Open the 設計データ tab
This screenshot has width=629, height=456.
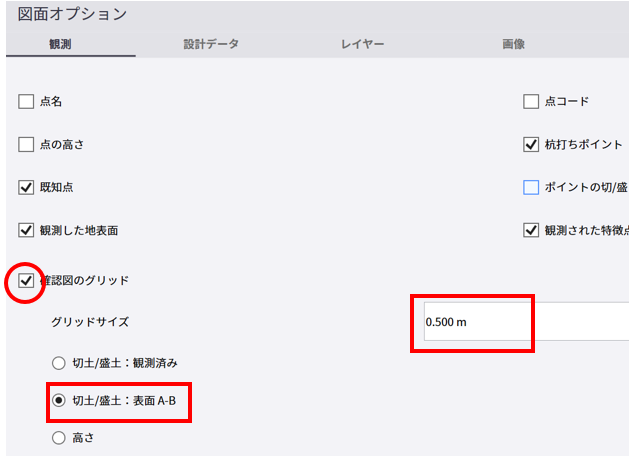click(x=211, y=44)
